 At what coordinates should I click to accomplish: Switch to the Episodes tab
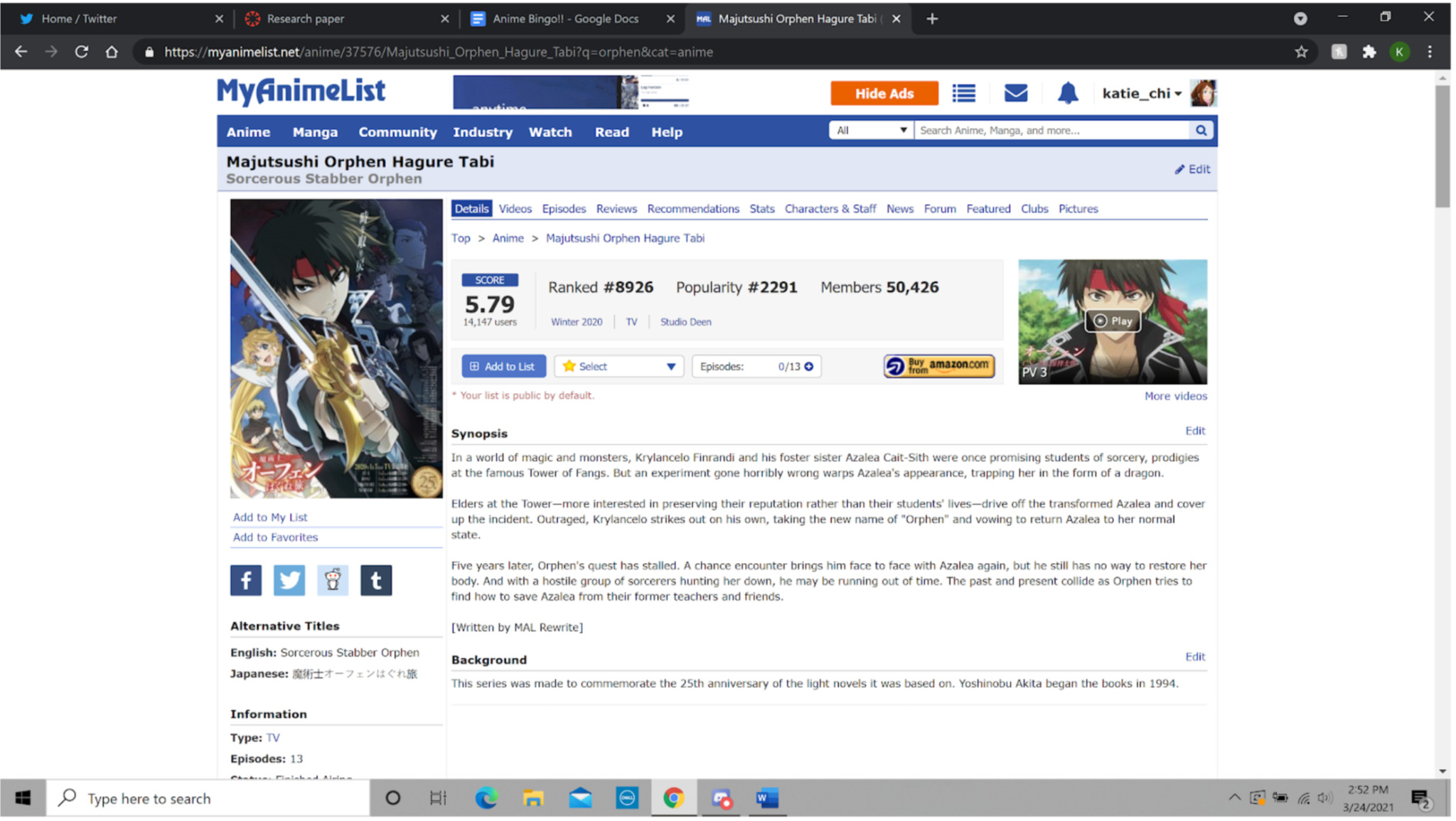pos(563,208)
